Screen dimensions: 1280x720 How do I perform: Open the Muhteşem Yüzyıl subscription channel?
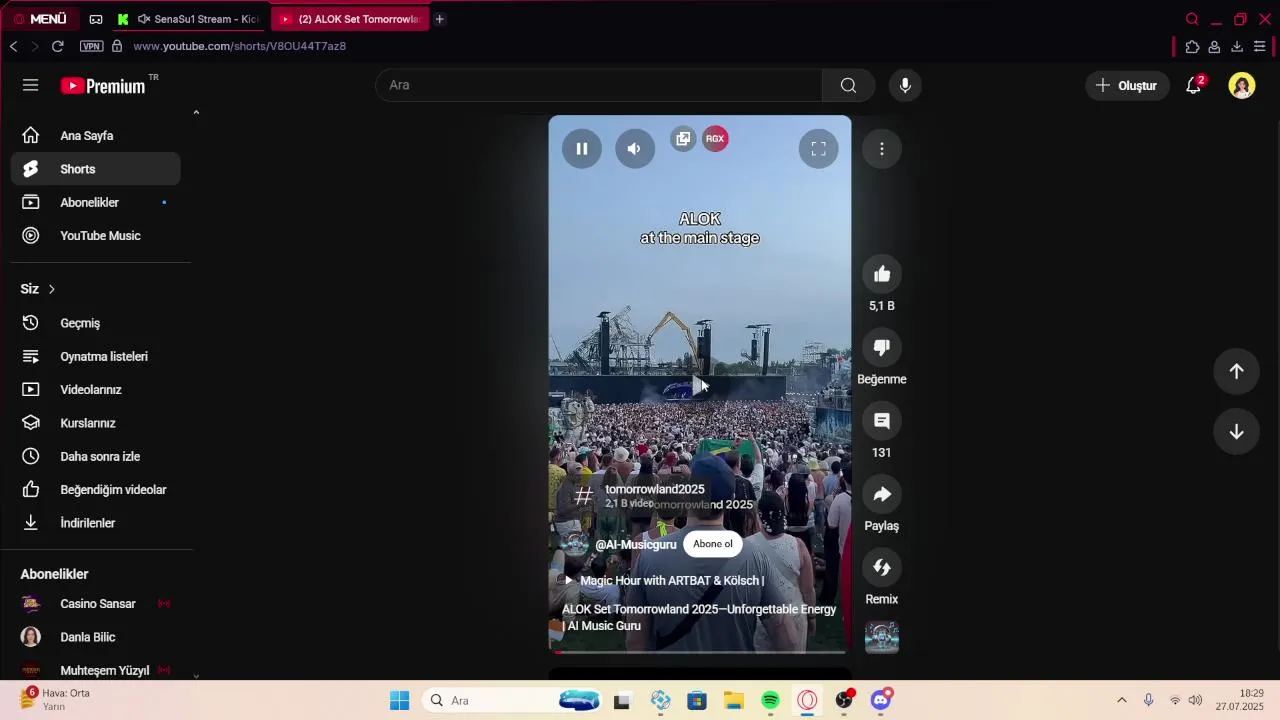point(96,671)
